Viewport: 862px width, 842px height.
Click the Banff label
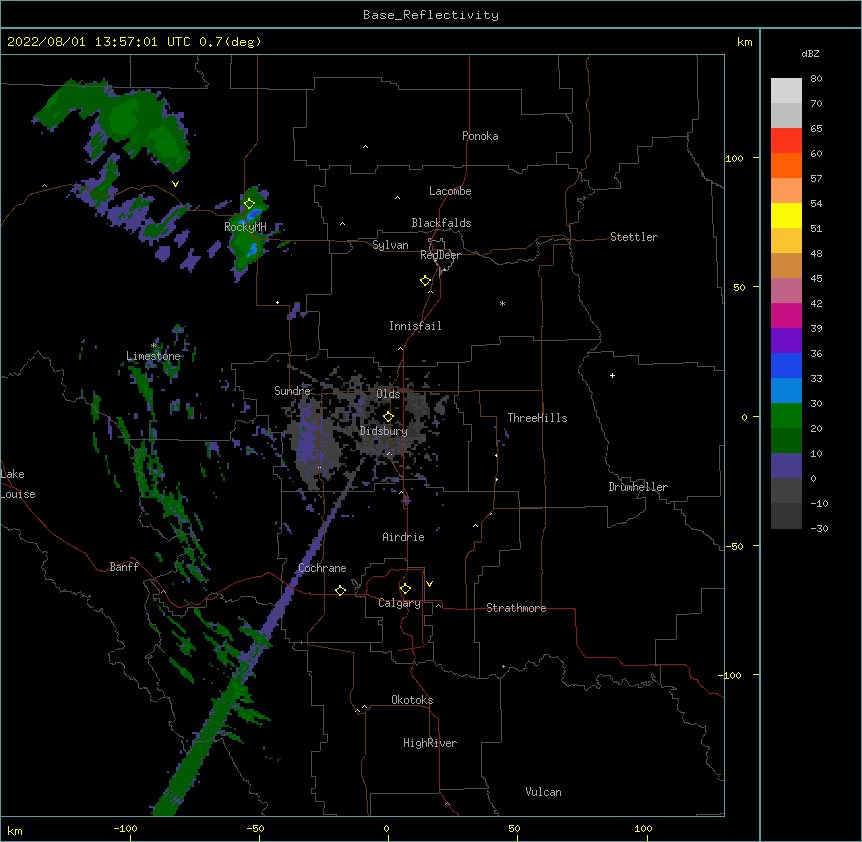124,567
